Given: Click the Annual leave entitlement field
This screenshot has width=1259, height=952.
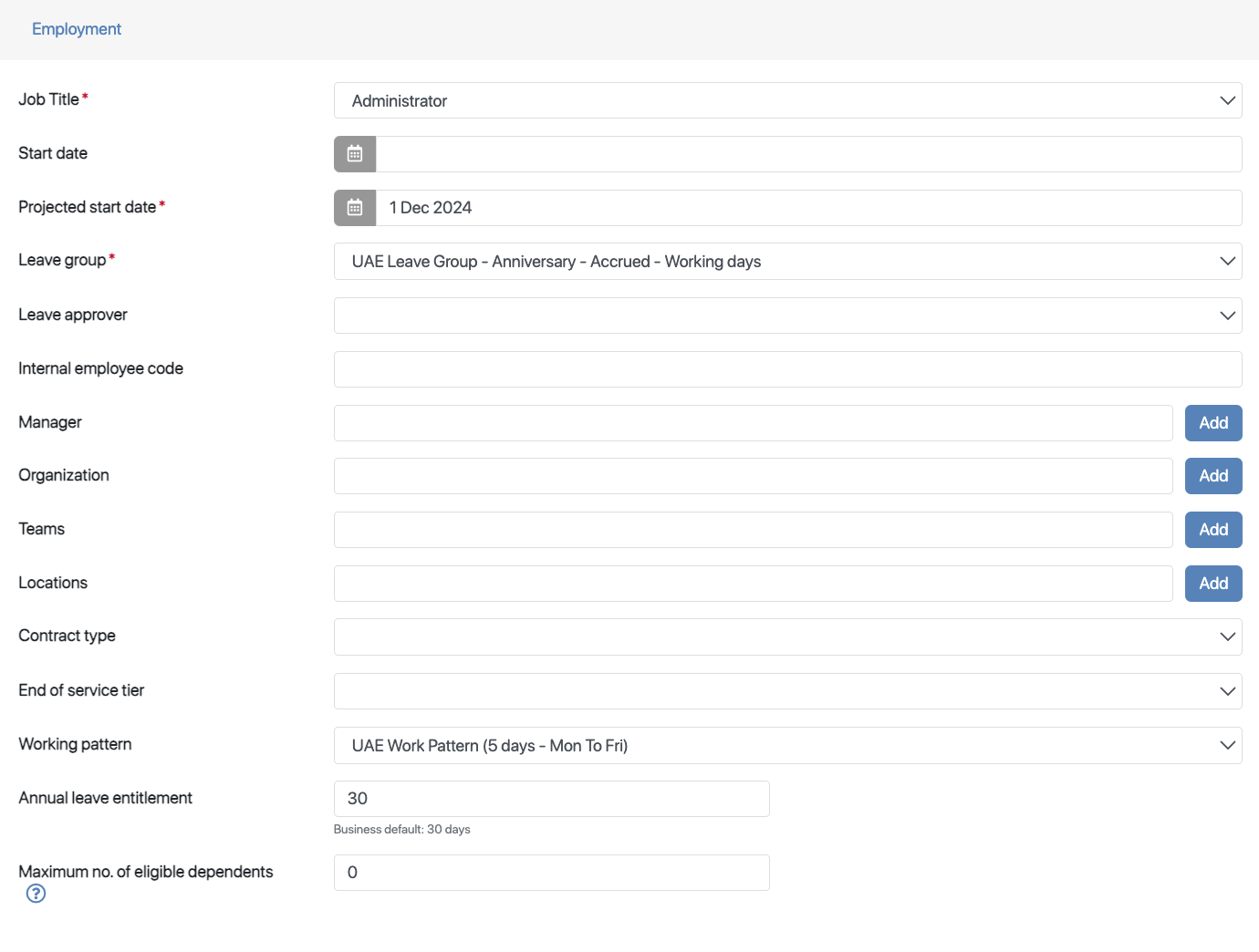Looking at the screenshot, I should point(551,799).
